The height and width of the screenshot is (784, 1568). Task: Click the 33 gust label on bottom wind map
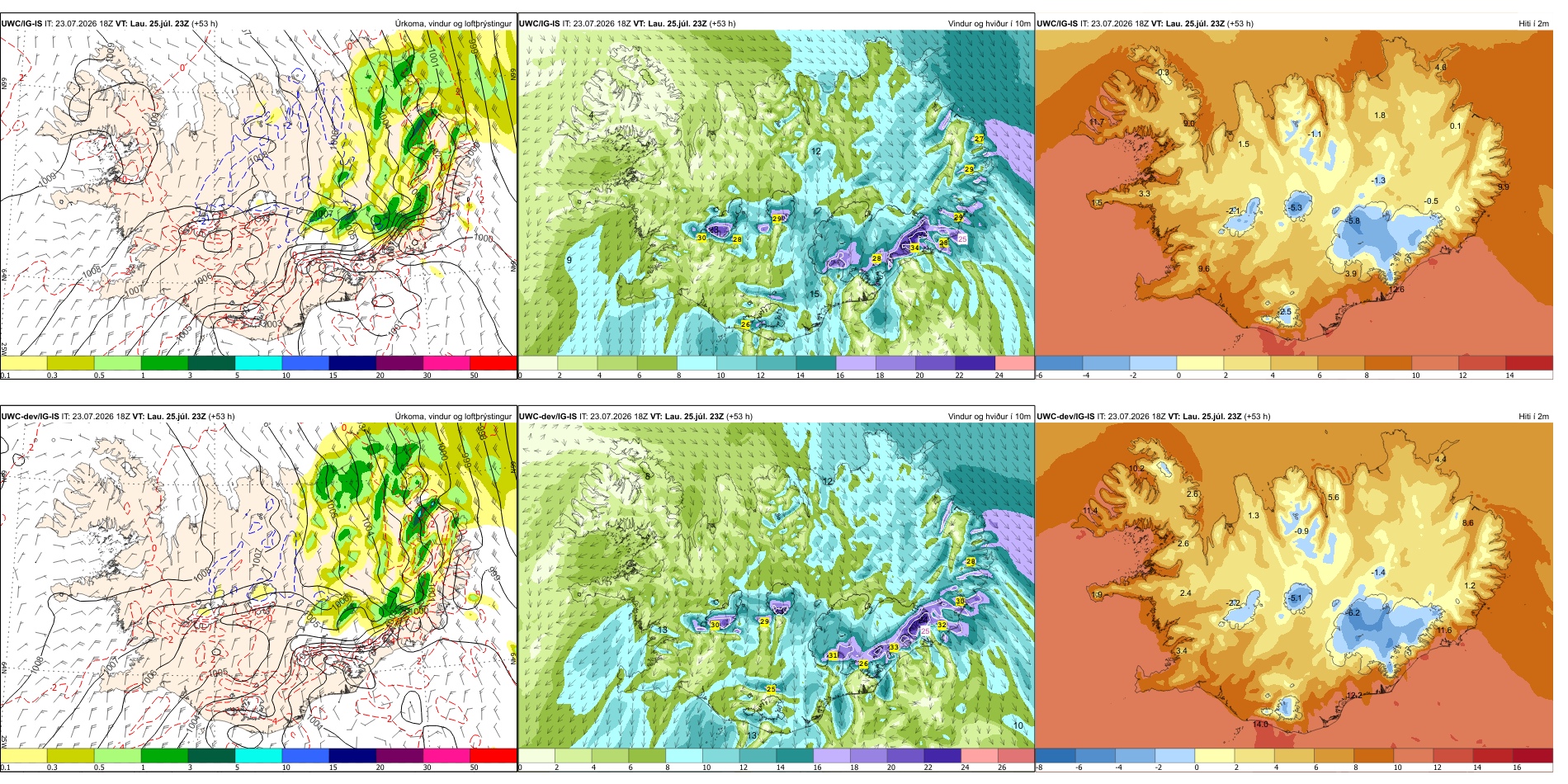click(x=894, y=648)
